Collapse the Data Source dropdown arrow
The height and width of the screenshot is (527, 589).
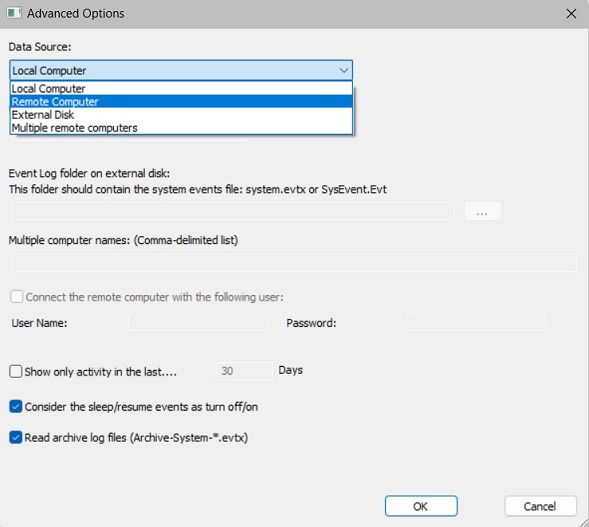pos(343,71)
